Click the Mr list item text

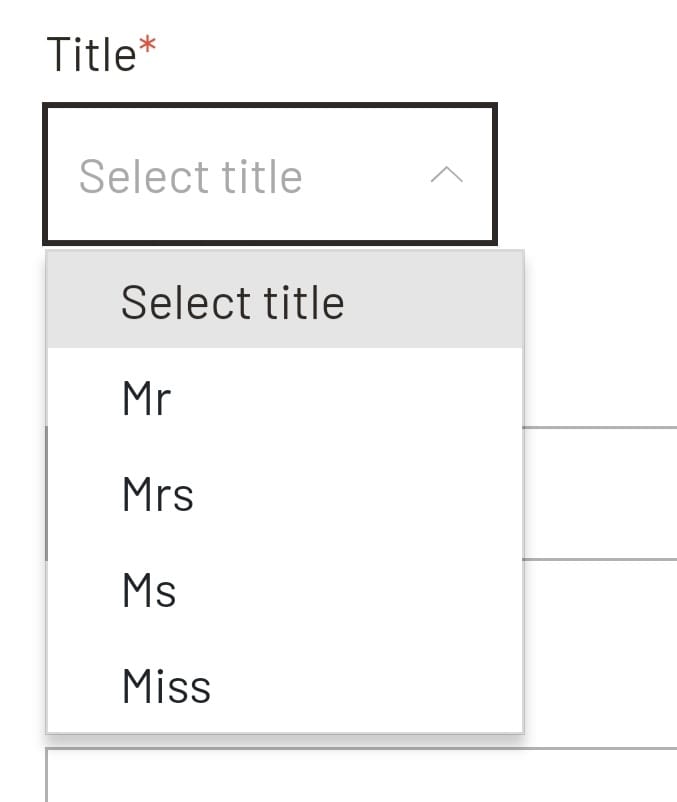pyautogui.click(x=146, y=399)
